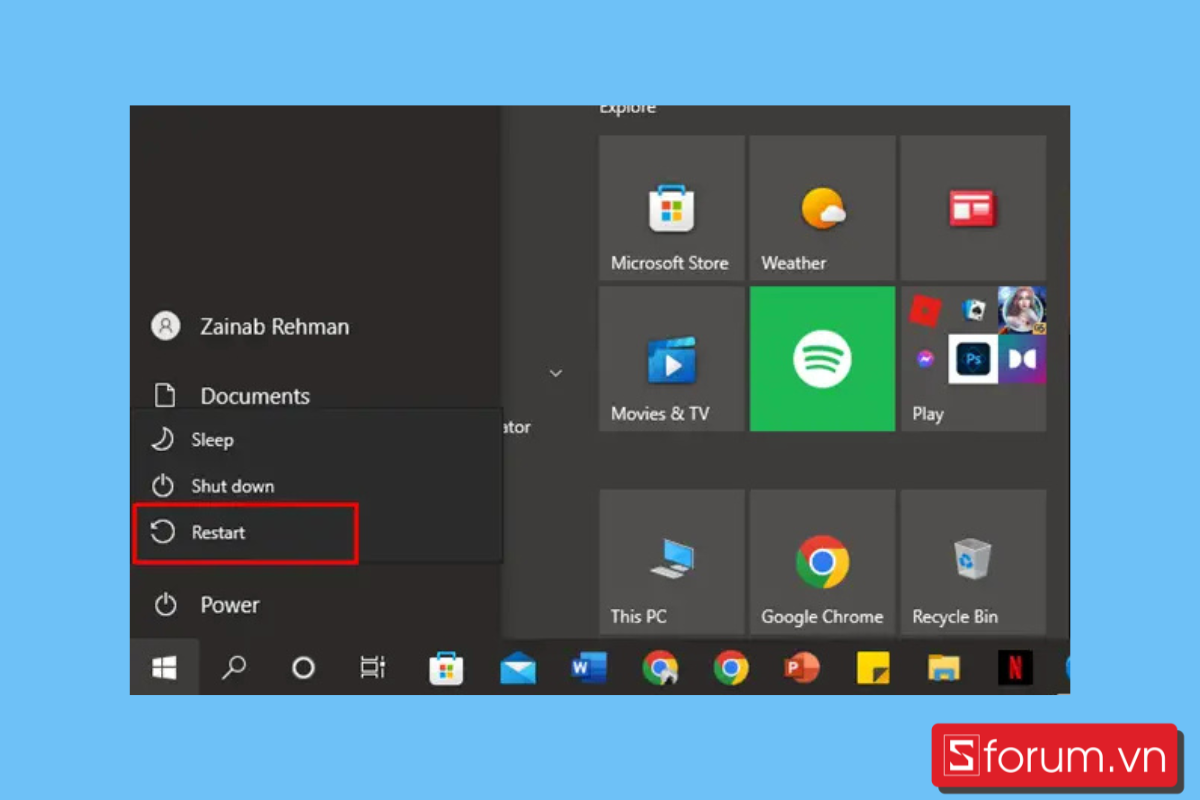Open the Weather tile

(x=822, y=208)
